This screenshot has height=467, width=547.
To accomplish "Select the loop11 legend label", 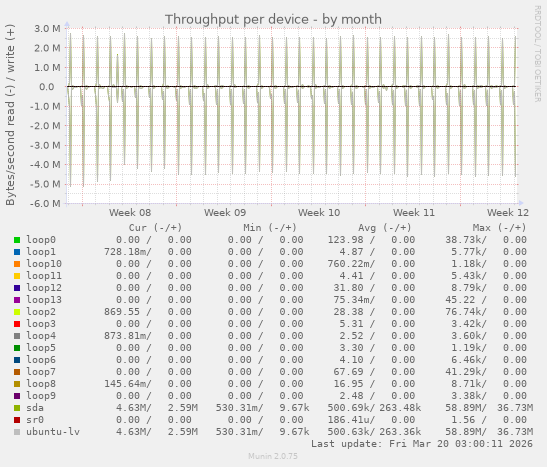I will click(x=44, y=276).
